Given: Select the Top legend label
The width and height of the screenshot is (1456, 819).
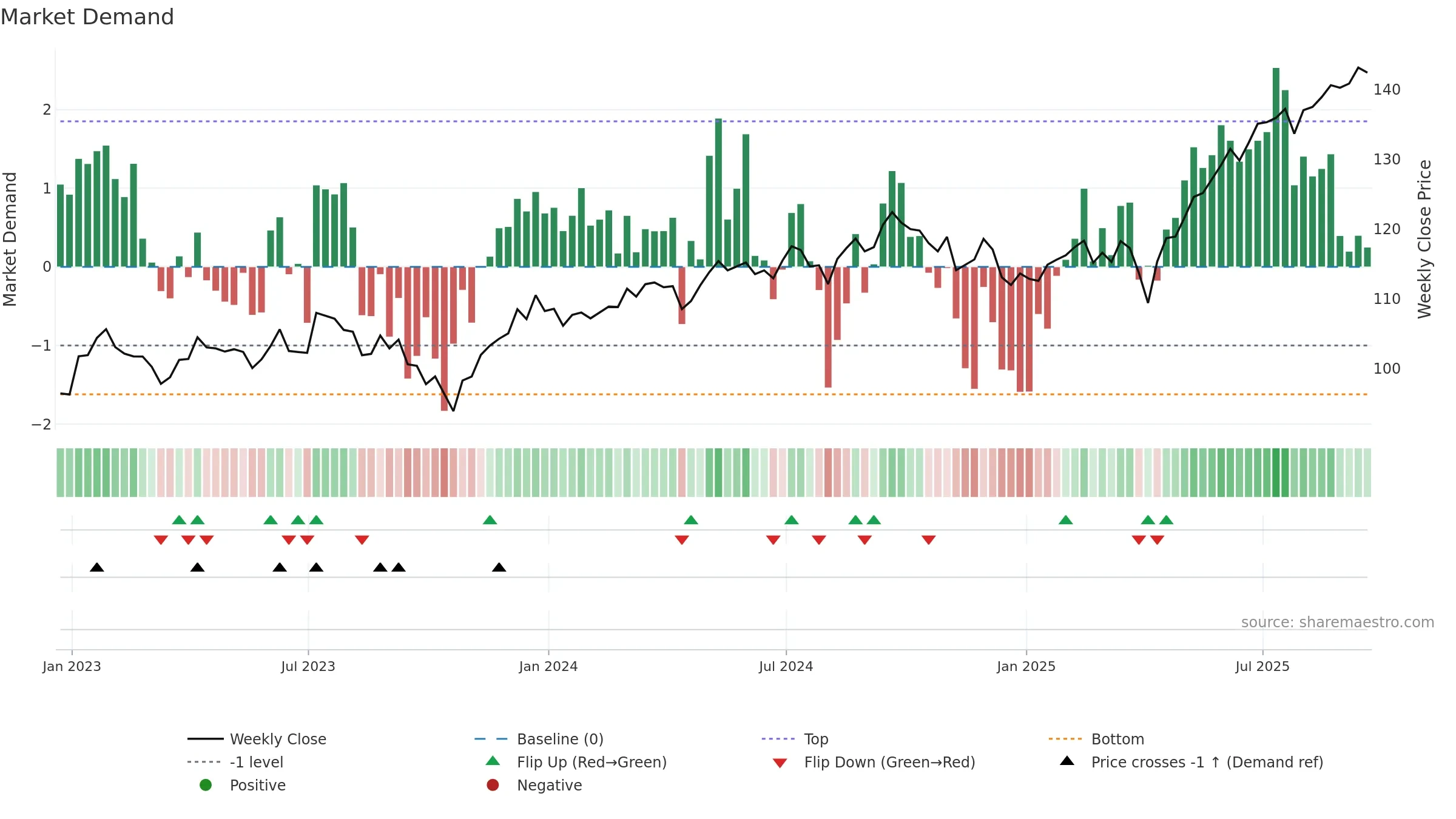Looking at the screenshot, I should (816, 739).
